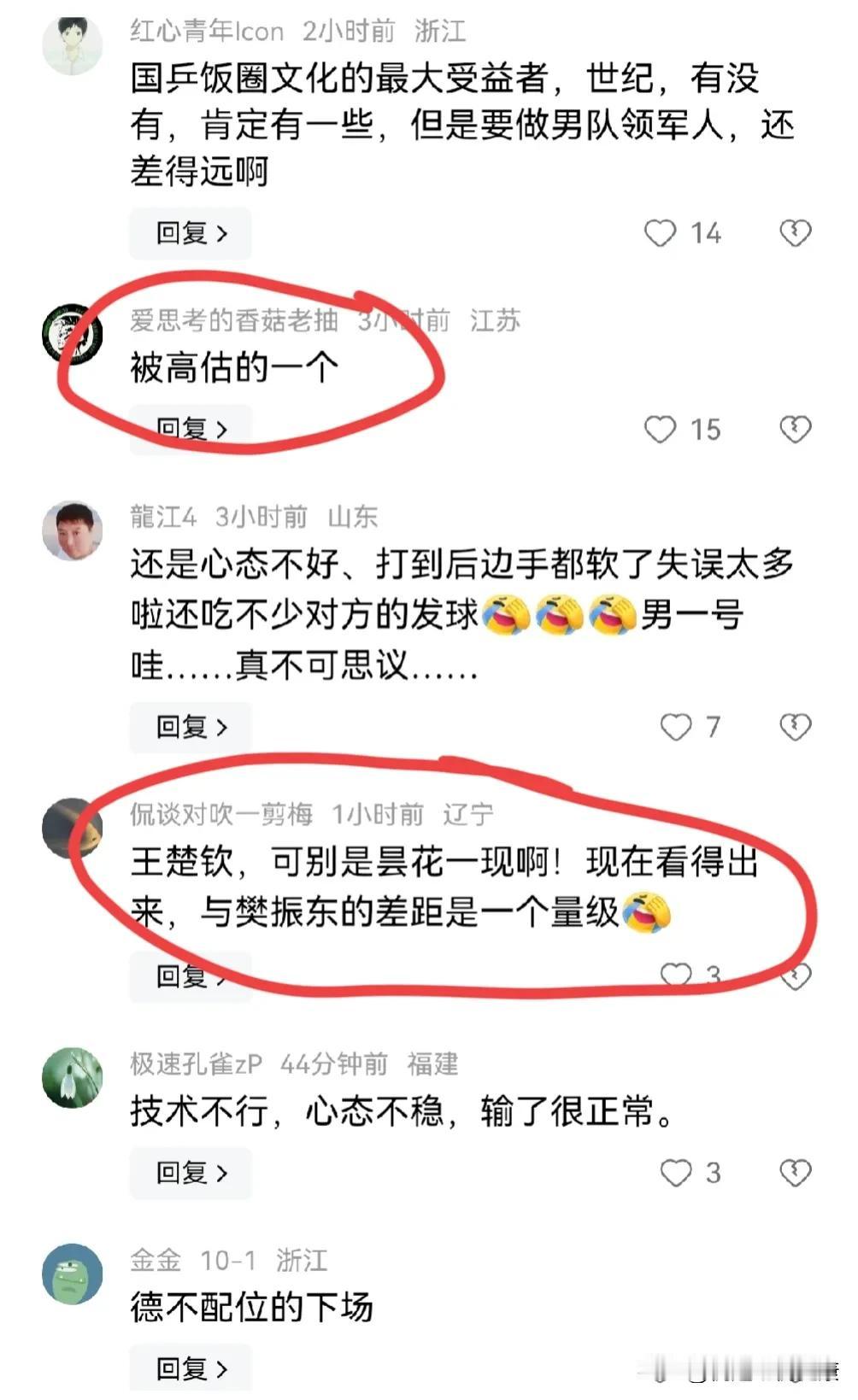This screenshot has width=858, height=1400.
Task: Open 金金's green frog avatar
Action: (x=73, y=1274)
